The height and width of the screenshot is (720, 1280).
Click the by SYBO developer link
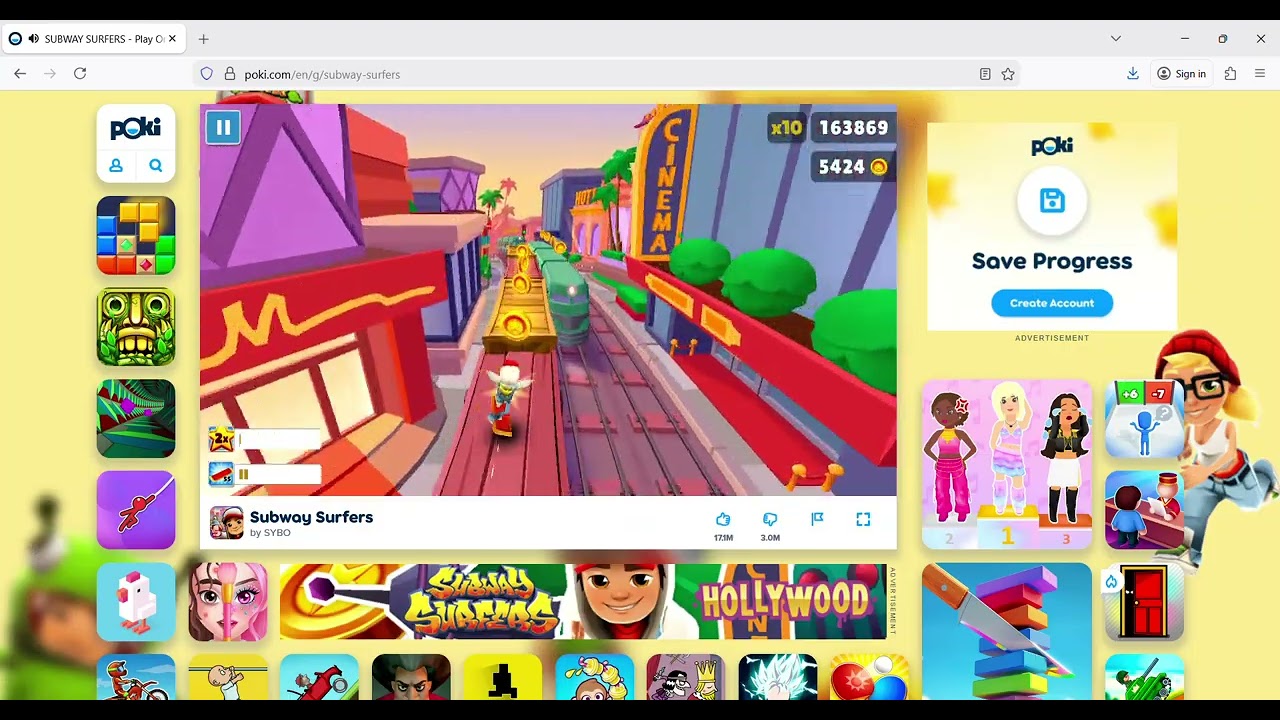click(270, 533)
